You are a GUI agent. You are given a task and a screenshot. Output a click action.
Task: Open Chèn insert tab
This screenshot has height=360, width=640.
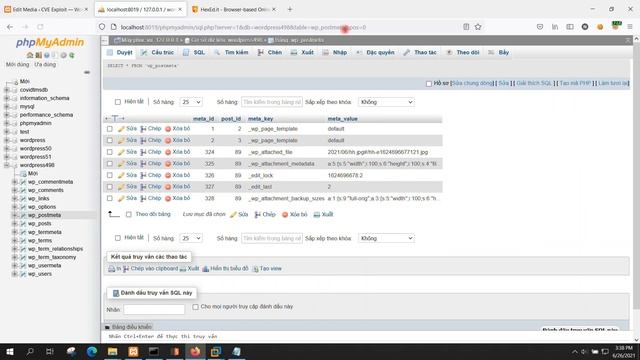(x=270, y=52)
